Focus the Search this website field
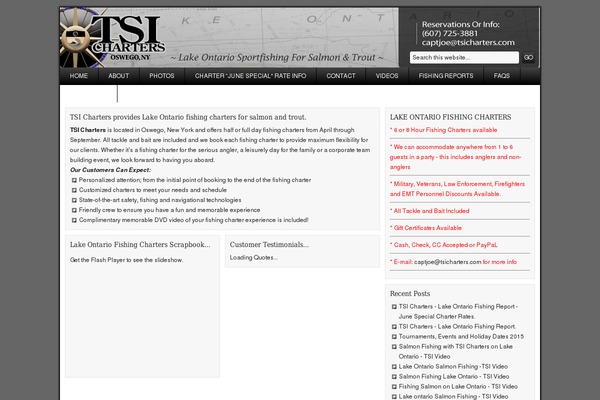The width and height of the screenshot is (600, 400). point(464,57)
